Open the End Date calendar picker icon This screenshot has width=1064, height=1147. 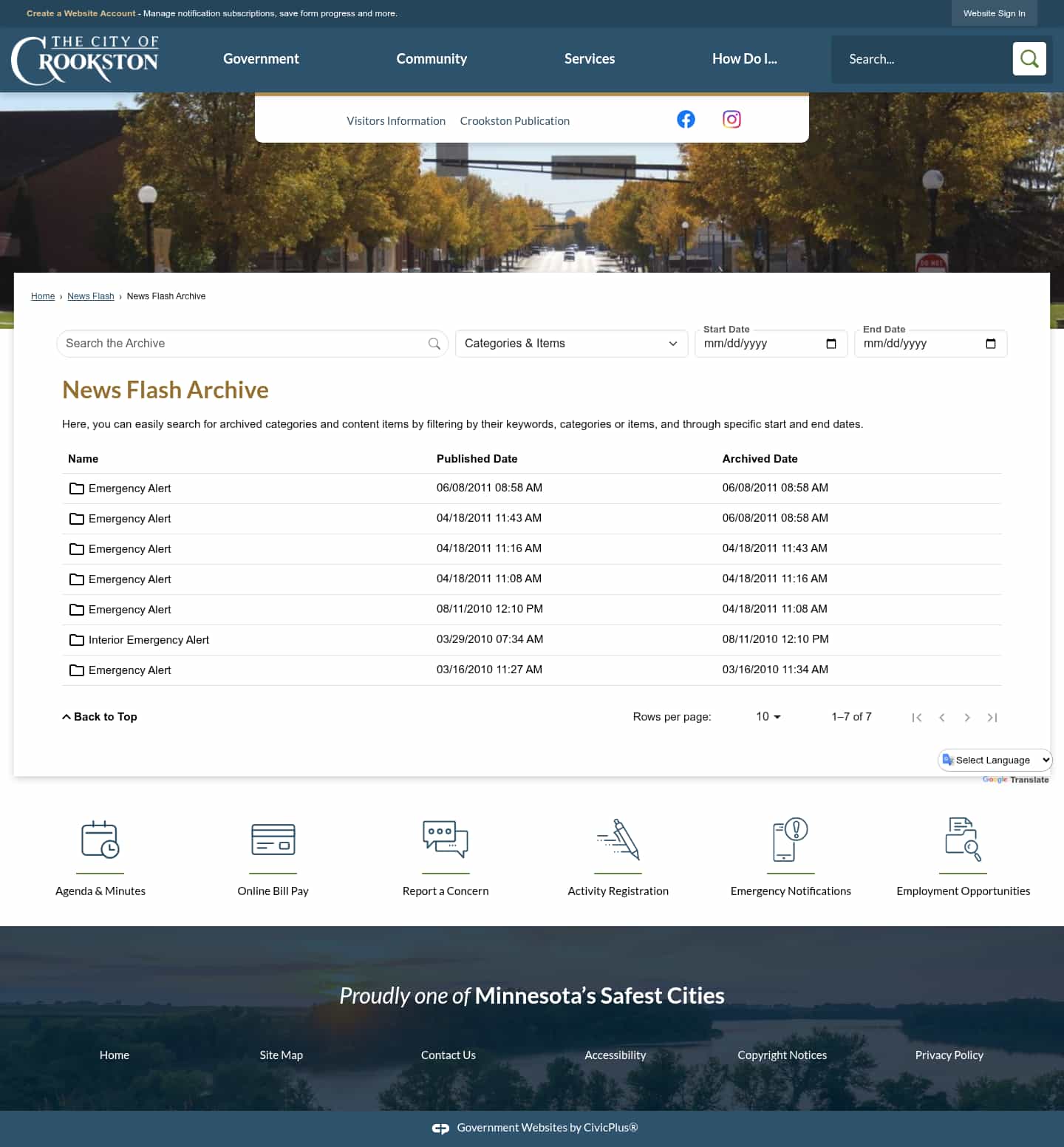(x=991, y=344)
